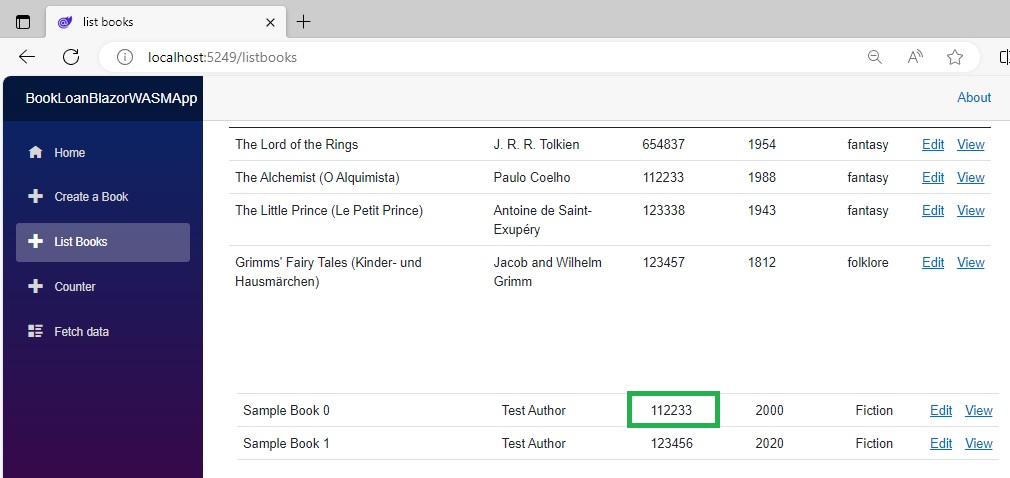The width and height of the screenshot is (1010, 478).
Task: Edit The Little Prince entry
Action: coord(933,210)
